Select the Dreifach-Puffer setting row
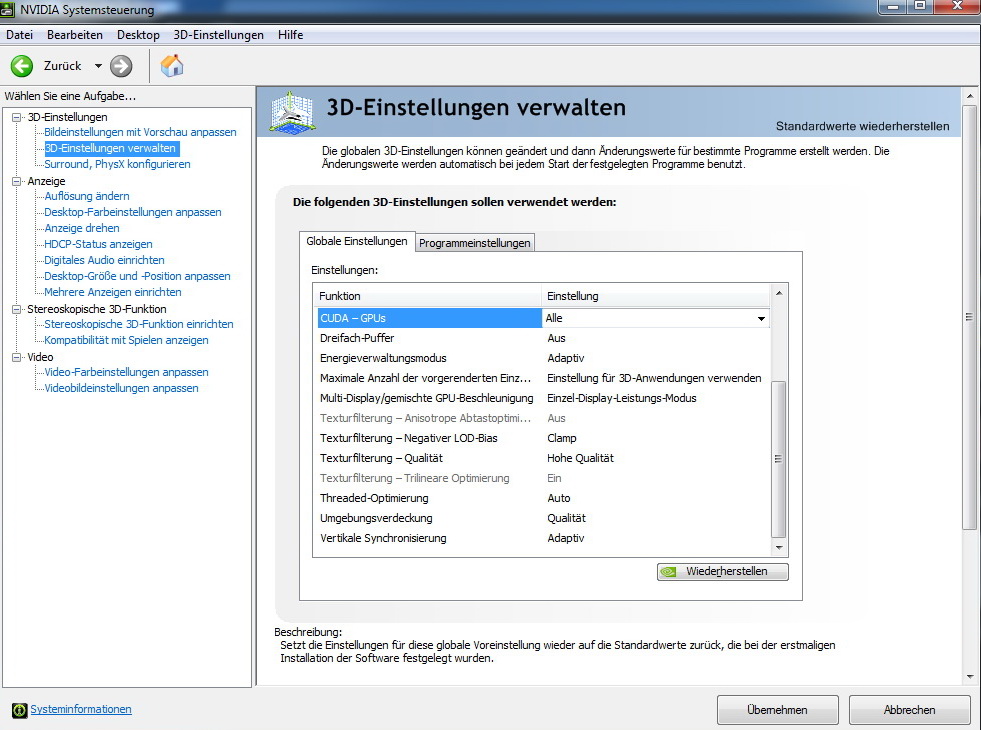This screenshot has width=981, height=730. (543, 338)
